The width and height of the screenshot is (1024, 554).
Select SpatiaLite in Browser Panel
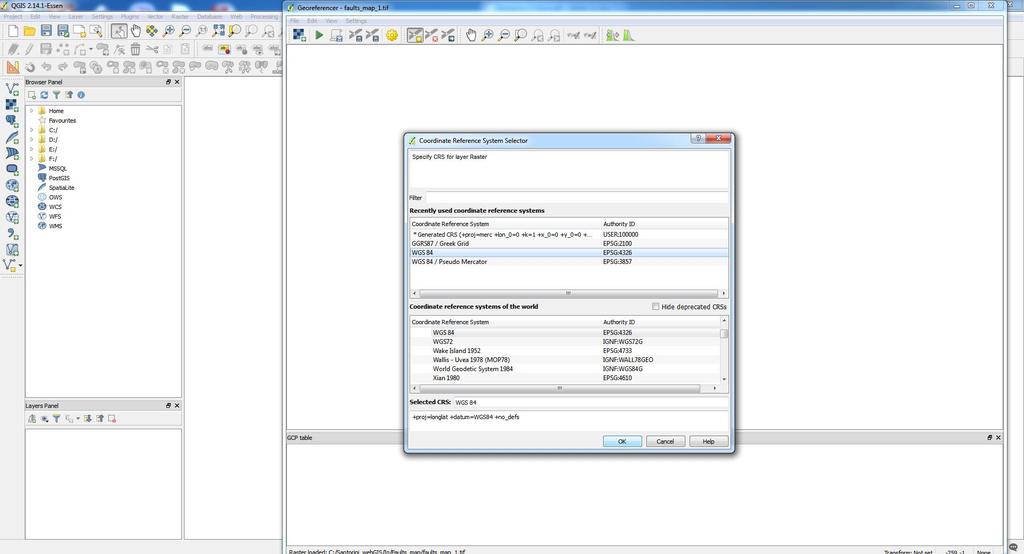[x=61, y=187]
